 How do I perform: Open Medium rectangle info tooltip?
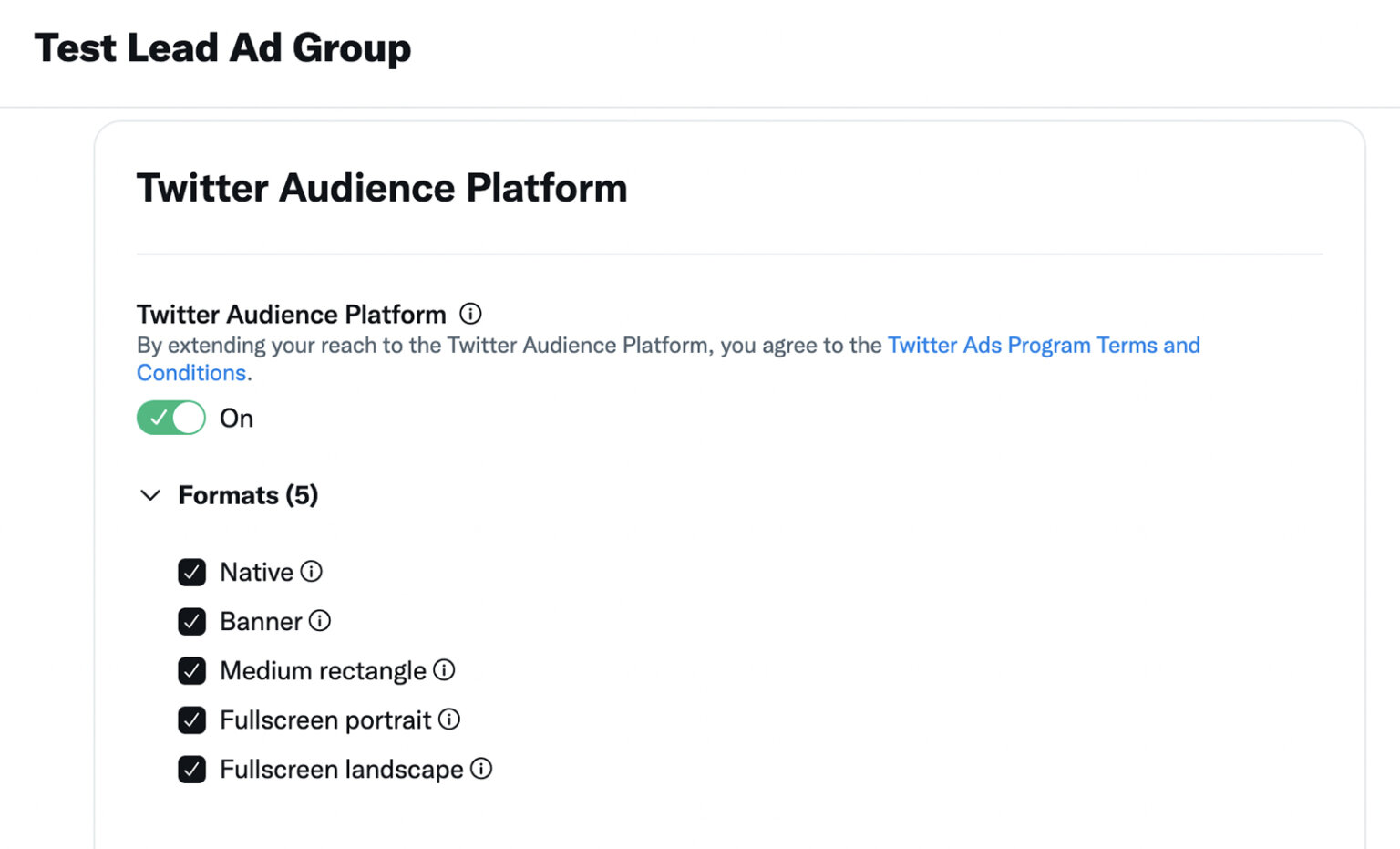(445, 670)
